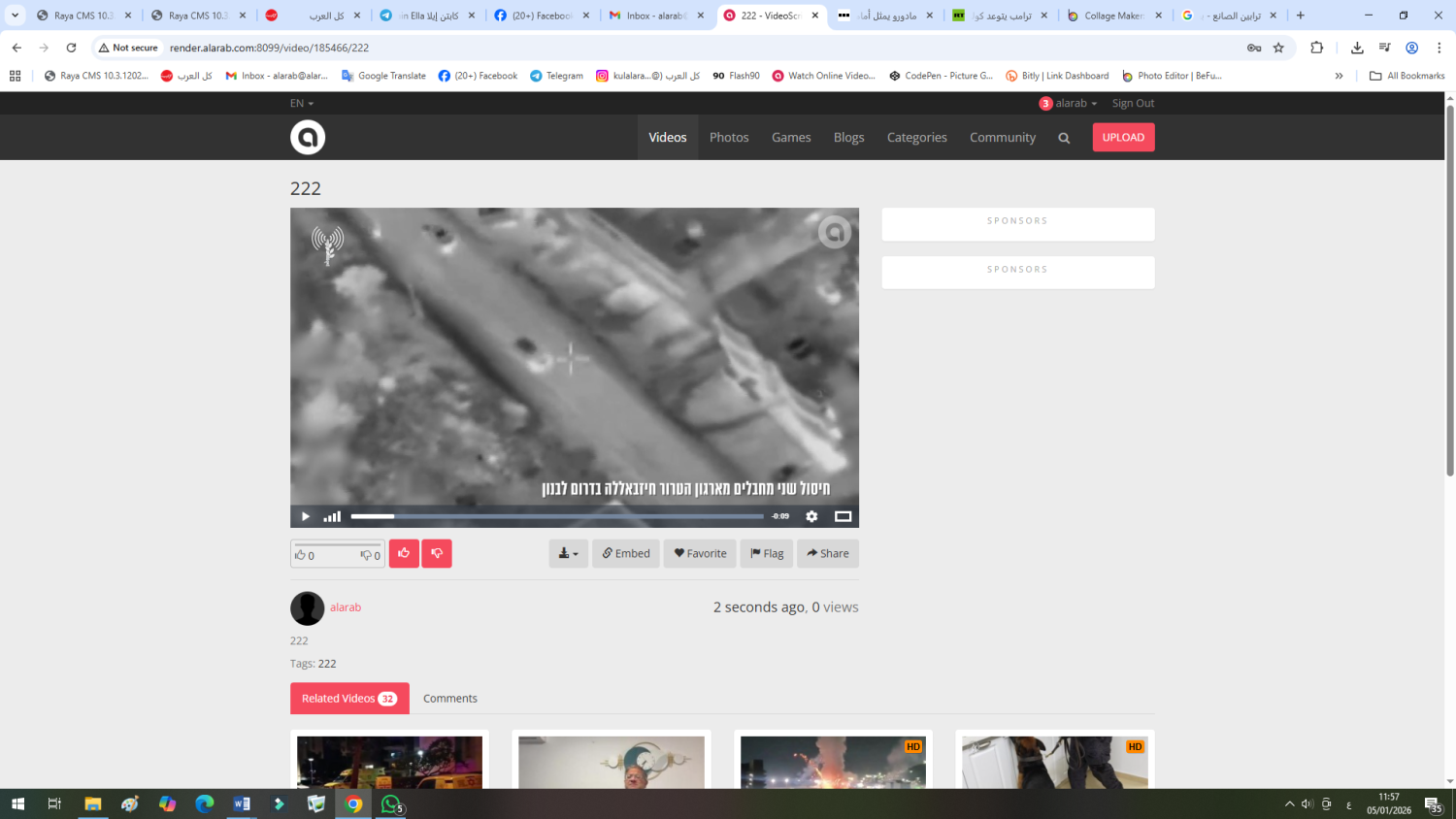
Task: Expand the download options dropdown
Action: click(x=568, y=553)
